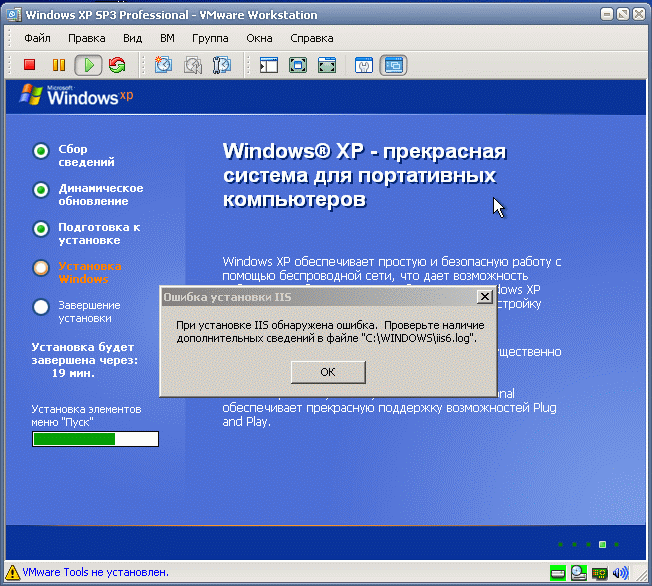Click the orange Установка Windows step indicator

[41, 268]
